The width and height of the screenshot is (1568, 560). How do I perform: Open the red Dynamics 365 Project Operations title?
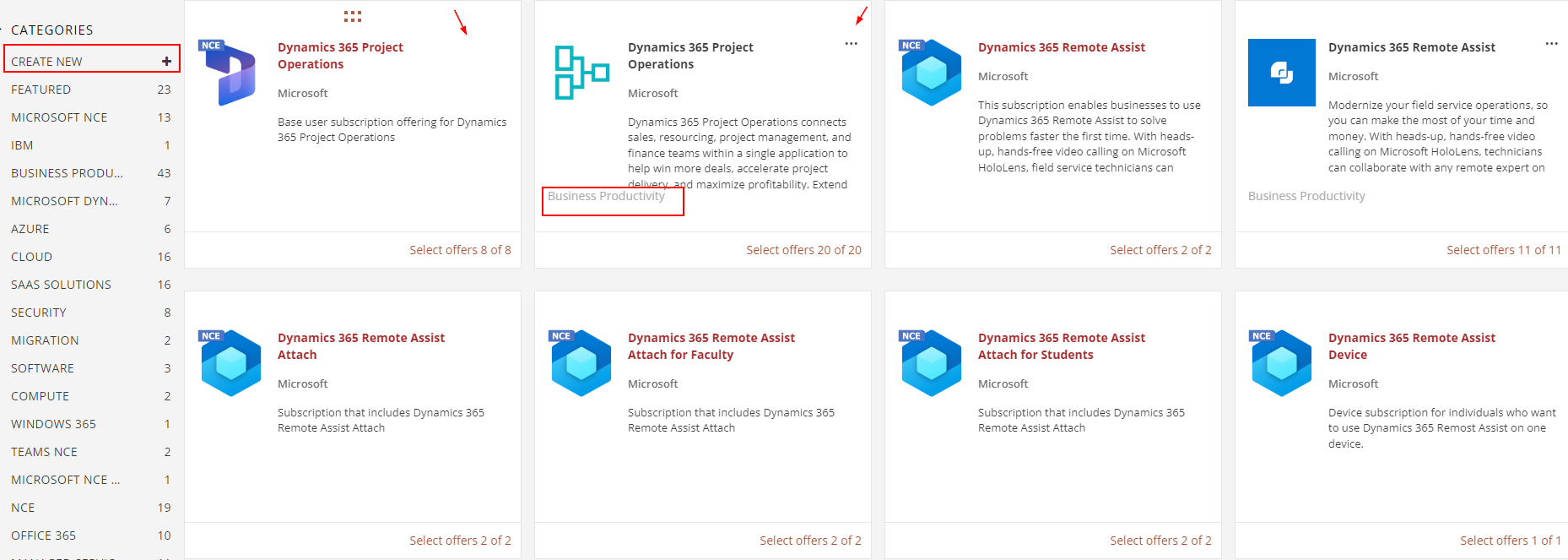(x=340, y=56)
